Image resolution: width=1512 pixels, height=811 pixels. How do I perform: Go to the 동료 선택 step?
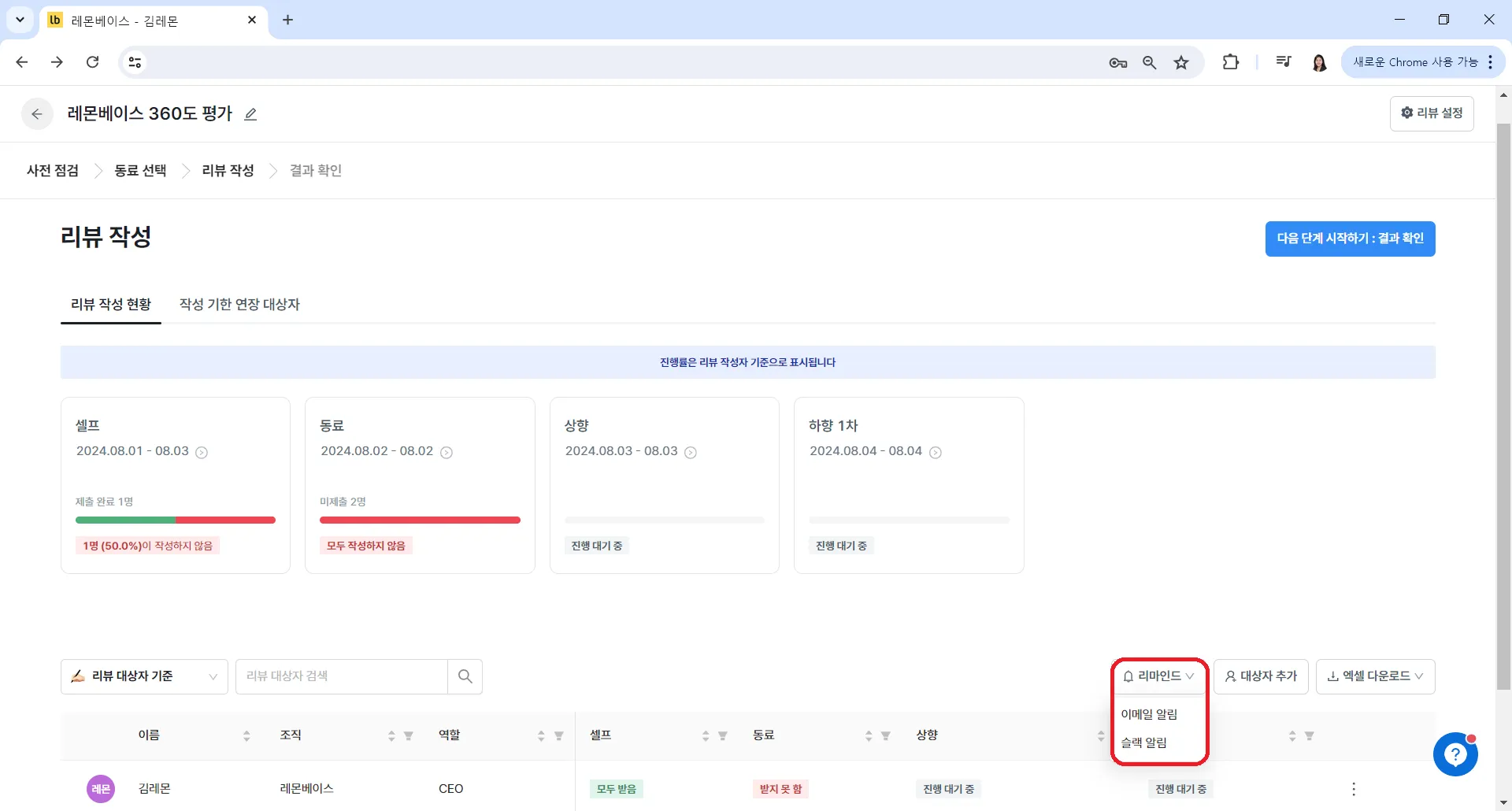[140, 171]
